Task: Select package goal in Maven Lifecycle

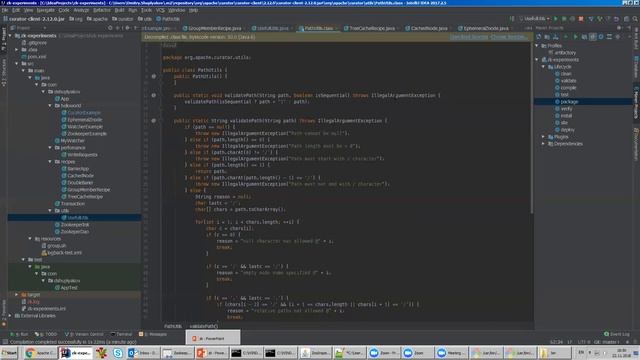Action: pos(569,102)
